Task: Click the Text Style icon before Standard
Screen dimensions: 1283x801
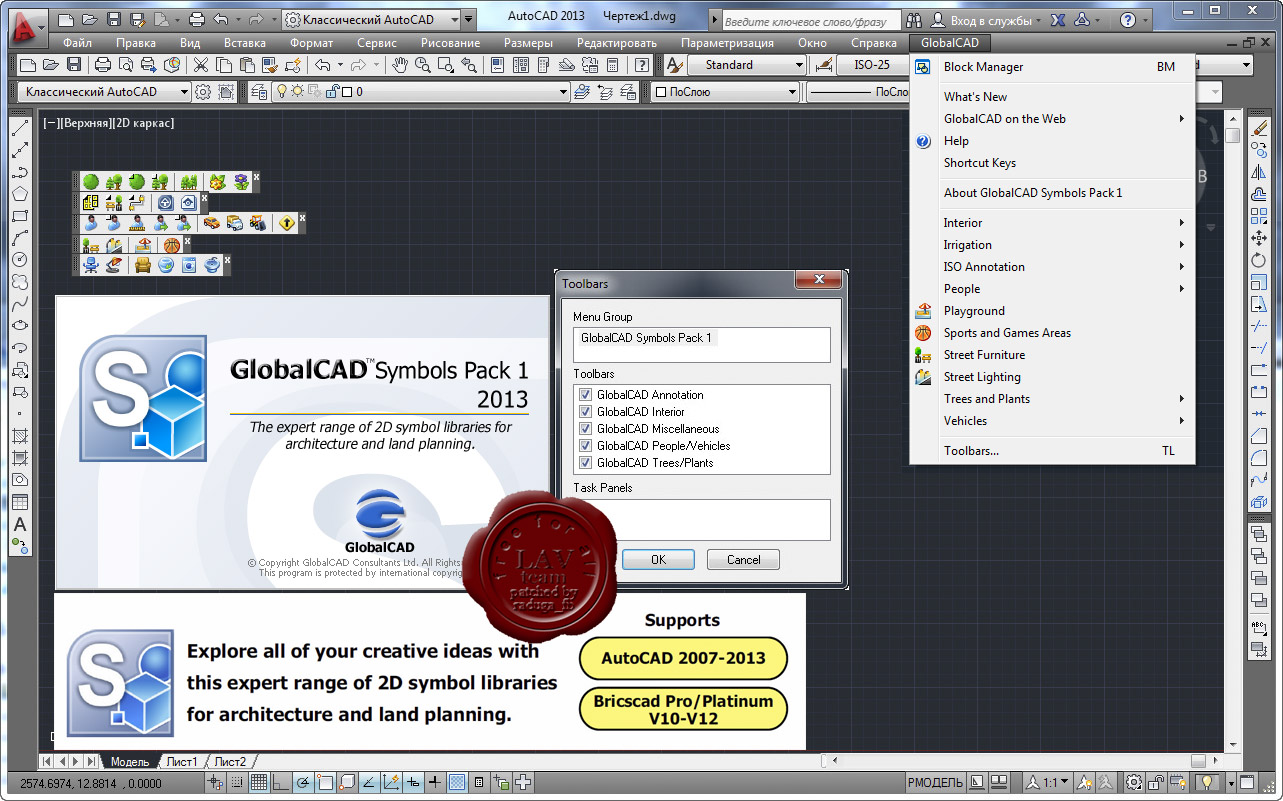Action: [x=674, y=65]
